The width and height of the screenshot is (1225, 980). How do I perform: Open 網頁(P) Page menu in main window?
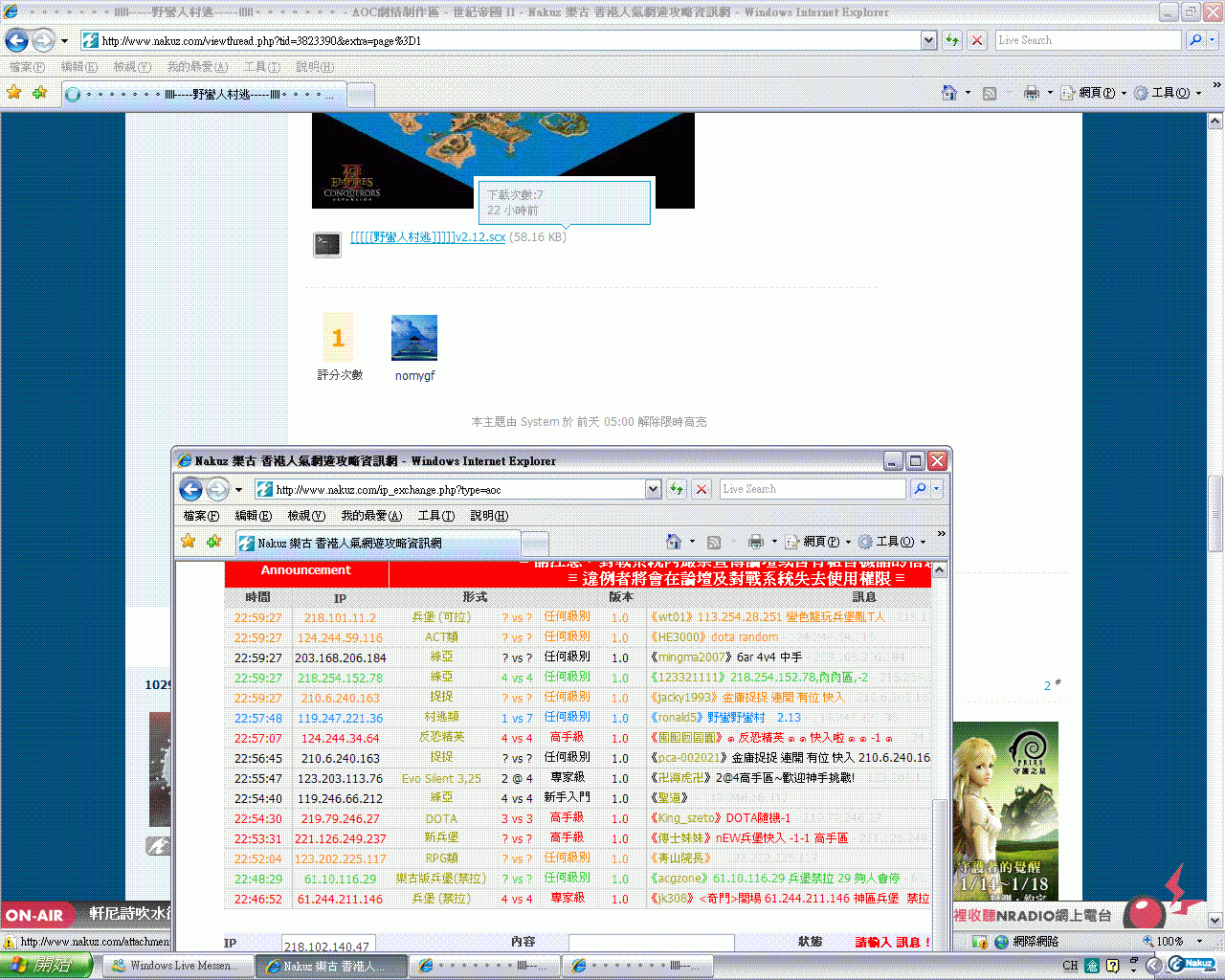(1094, 93)
